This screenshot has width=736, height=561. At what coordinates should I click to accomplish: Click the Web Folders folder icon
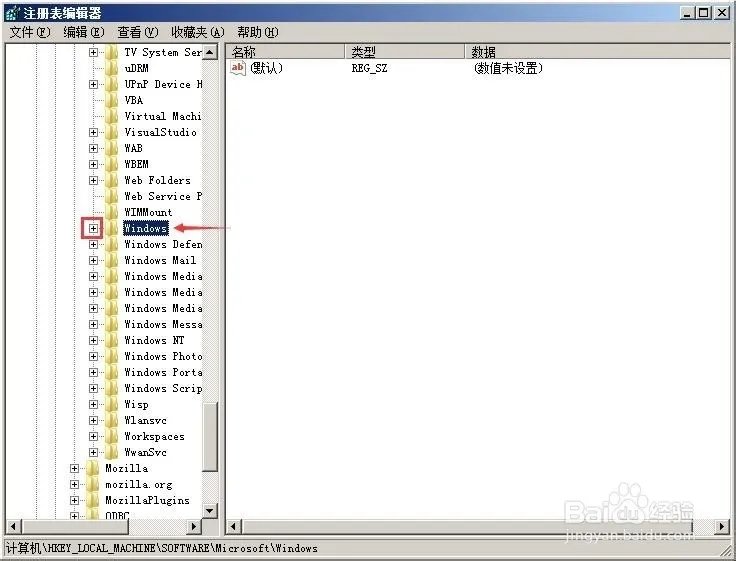(x=112, y=180)
